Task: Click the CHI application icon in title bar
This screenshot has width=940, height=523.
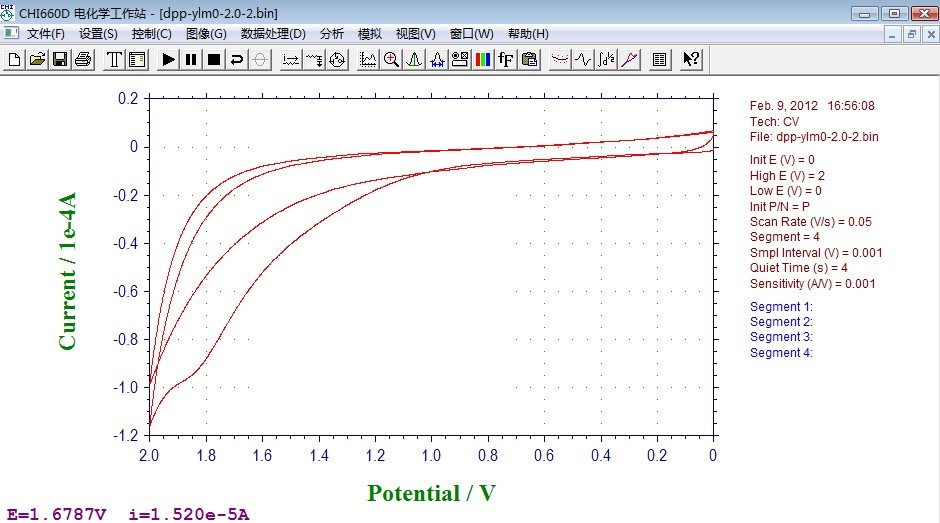Action: point(8,13)
